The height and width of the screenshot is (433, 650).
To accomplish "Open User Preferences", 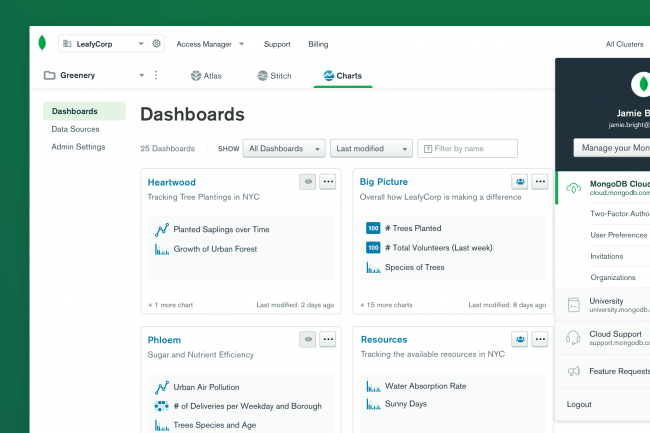I will 618,235.
